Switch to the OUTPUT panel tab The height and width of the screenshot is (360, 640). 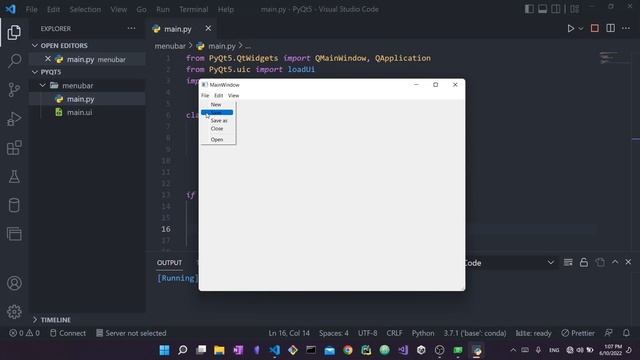169,263
